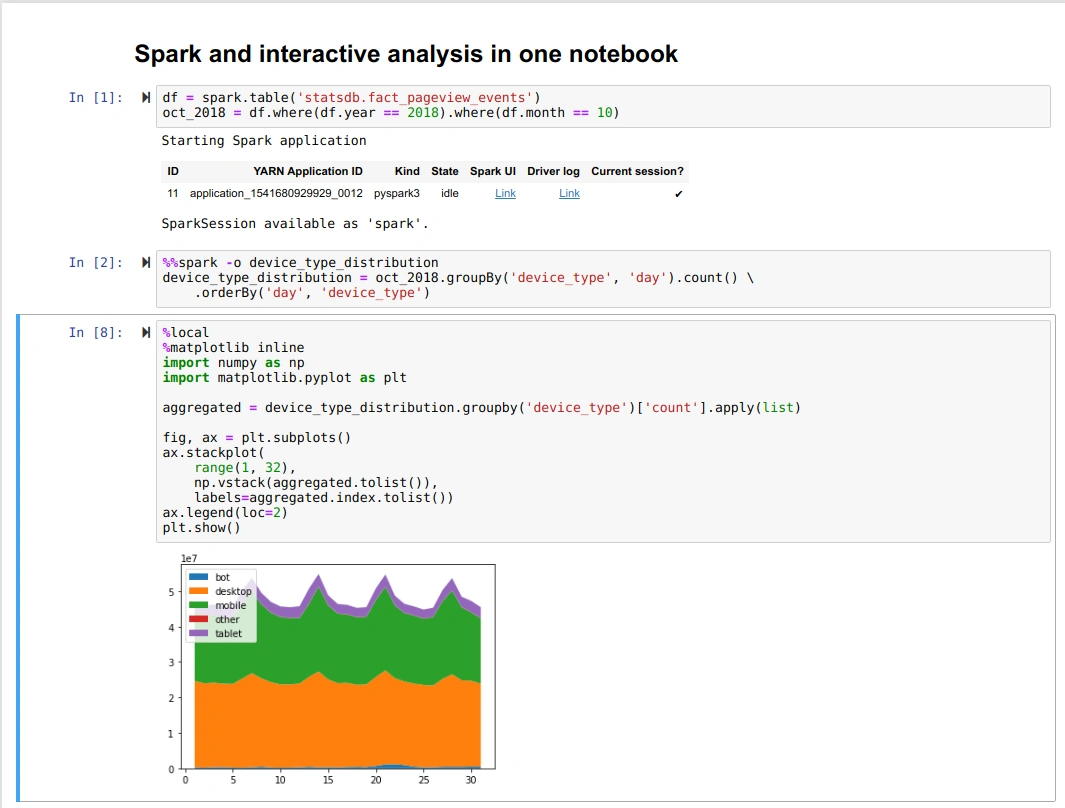This screenshot has height=808, width=1065.
Task: Click inside the %%spark device_type_distribution cell
Action: tap(603, 278)
